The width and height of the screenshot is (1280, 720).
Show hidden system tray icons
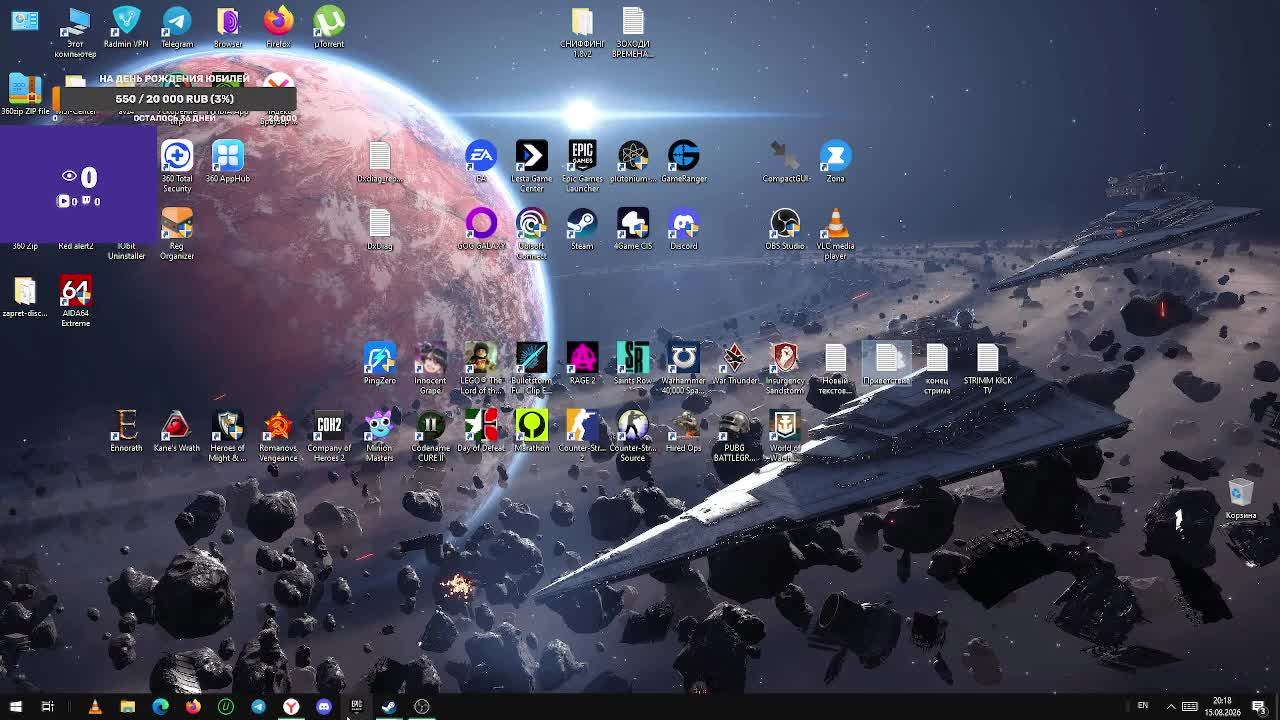click(x=1171, y=707)
